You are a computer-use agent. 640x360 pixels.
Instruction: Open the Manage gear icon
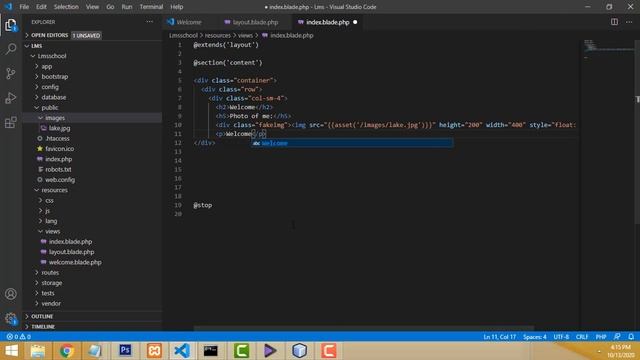coord(11,318)
